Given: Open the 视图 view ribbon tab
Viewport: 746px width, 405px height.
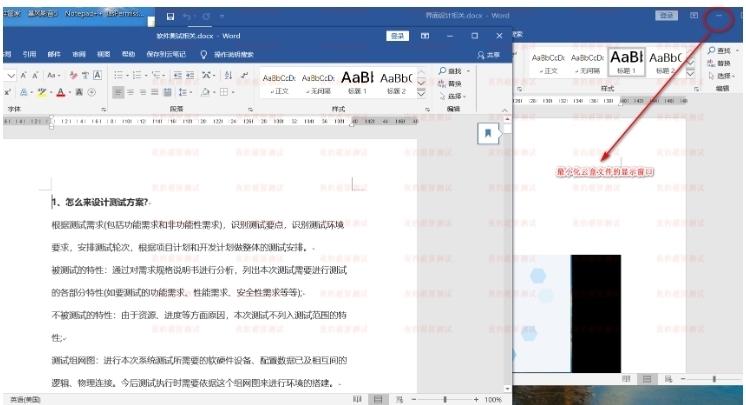Looking at the screenshot, I should pyautogui.click(x=103, y=54).
